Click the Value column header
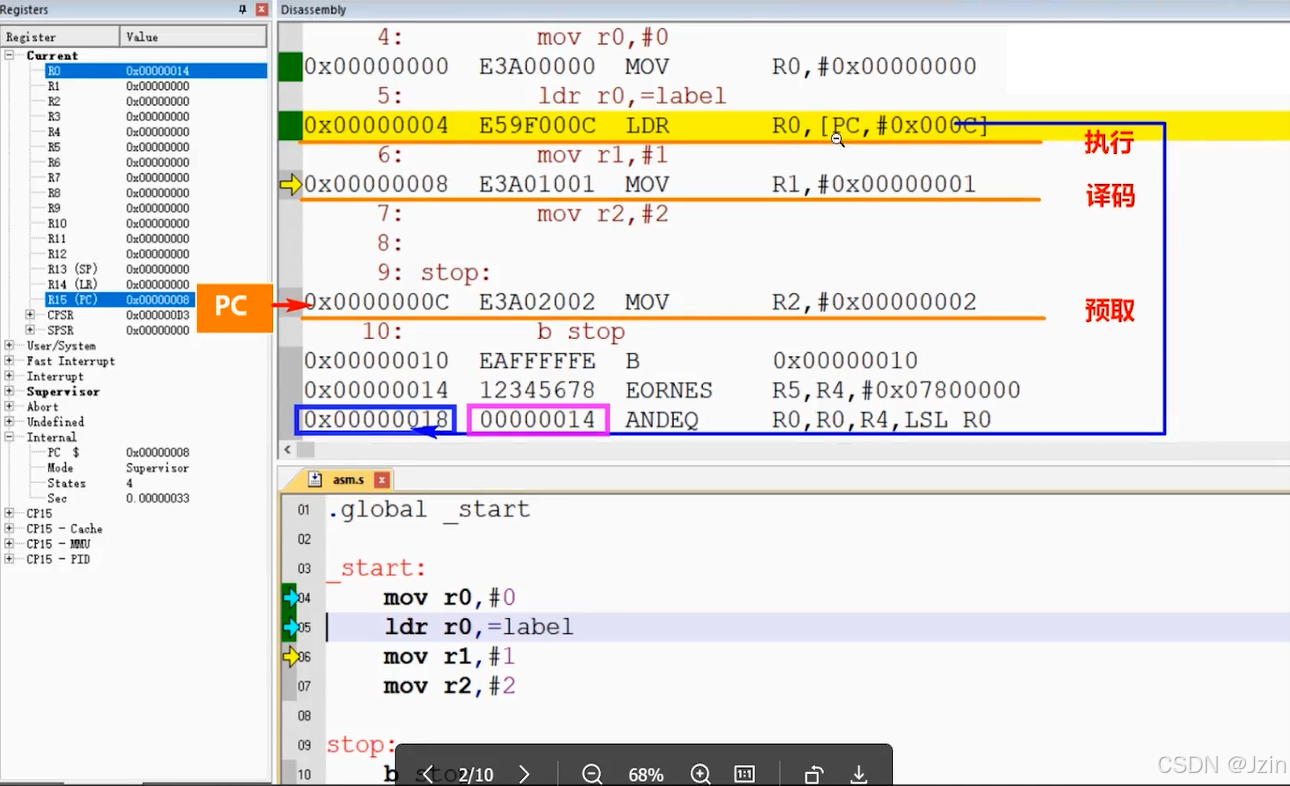The image size is (1290, 786). click(x=194, y=37)
